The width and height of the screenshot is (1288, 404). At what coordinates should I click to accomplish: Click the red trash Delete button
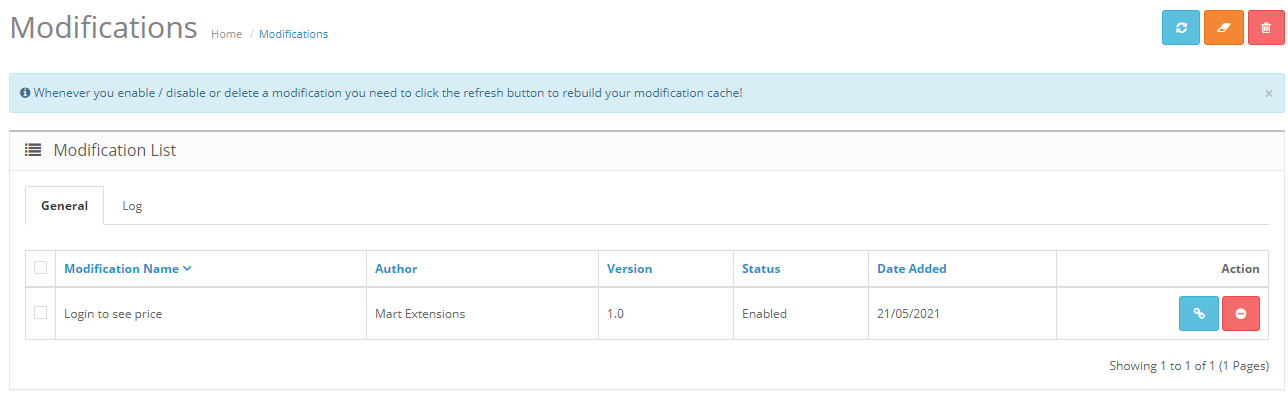click(x=1266, y=28)
